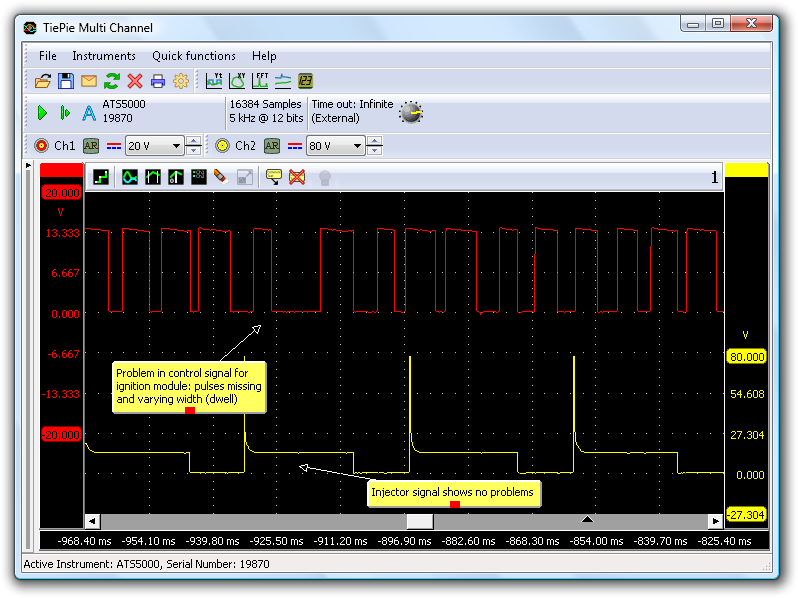The height and width of the screenshot is (598, 798).
Task: Click the yellow 80.000 axis upper limit label
Action: (747, 357)
